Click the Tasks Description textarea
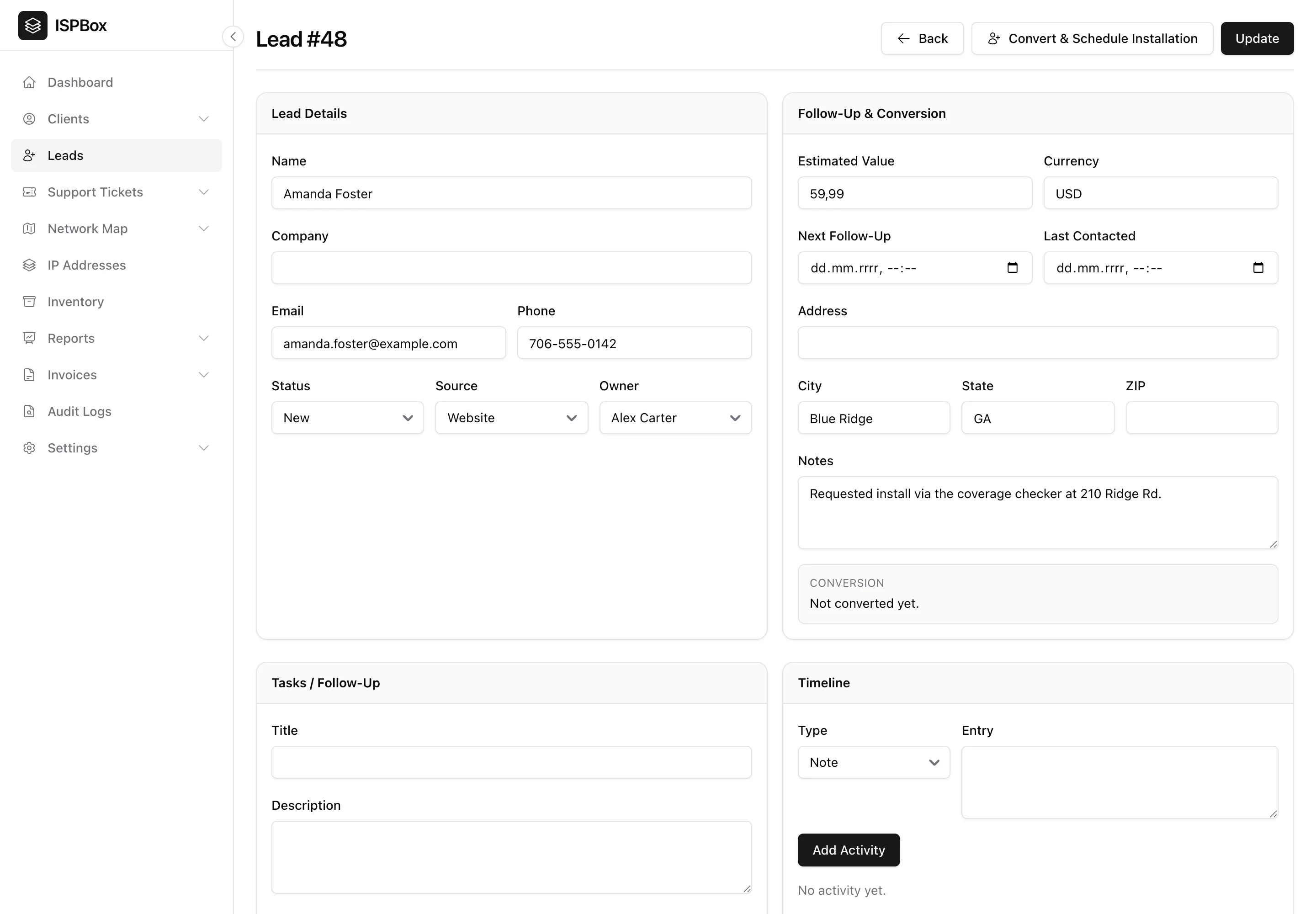The width and height of the screenshot is (1316, 914). [x=511, y=857]
